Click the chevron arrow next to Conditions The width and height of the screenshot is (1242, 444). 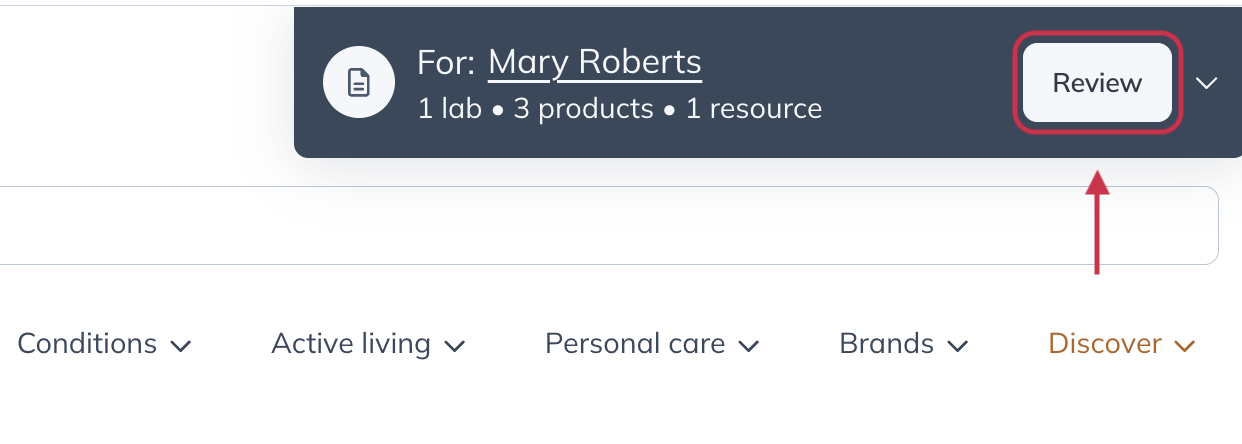click(181, 346)
